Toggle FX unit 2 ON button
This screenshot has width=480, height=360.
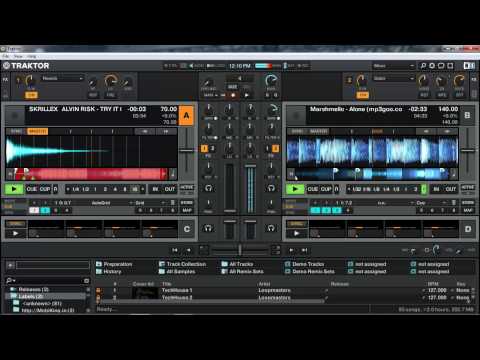point(363,95)
